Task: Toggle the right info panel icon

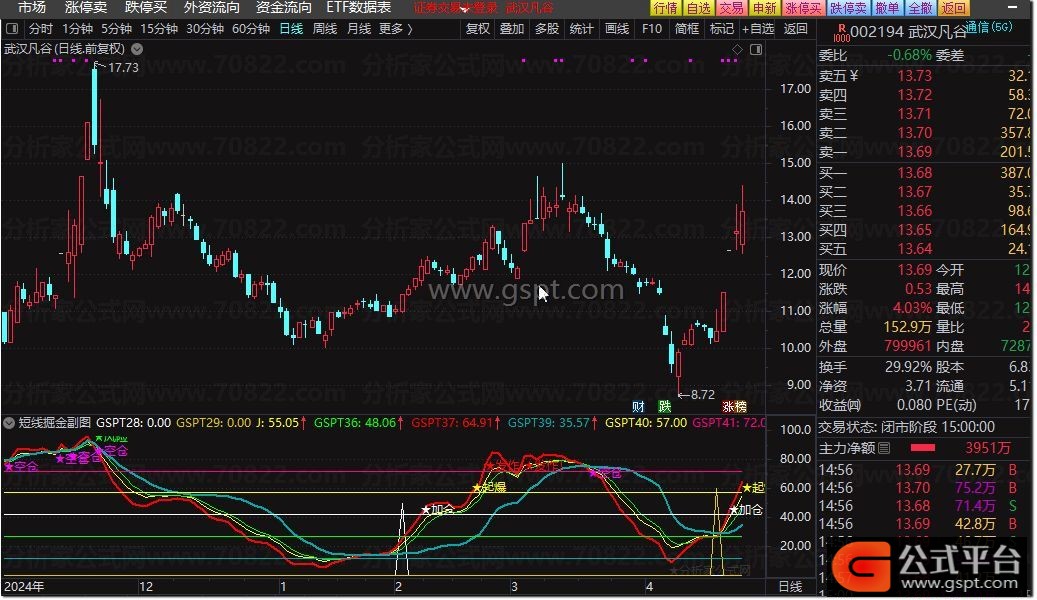Action: click(x=757, y=50)
